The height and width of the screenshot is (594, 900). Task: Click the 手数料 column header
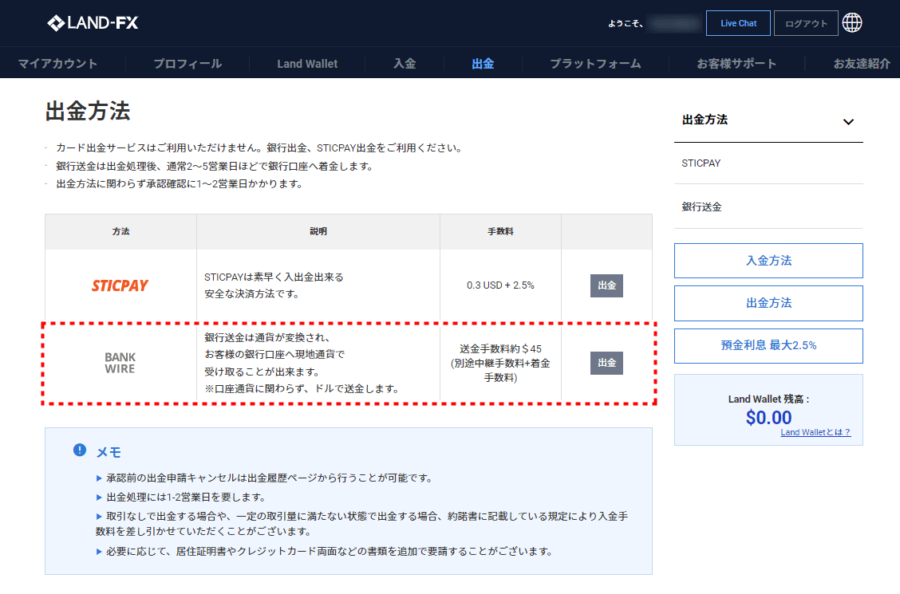pyautogui.click(x=501, y=231)
